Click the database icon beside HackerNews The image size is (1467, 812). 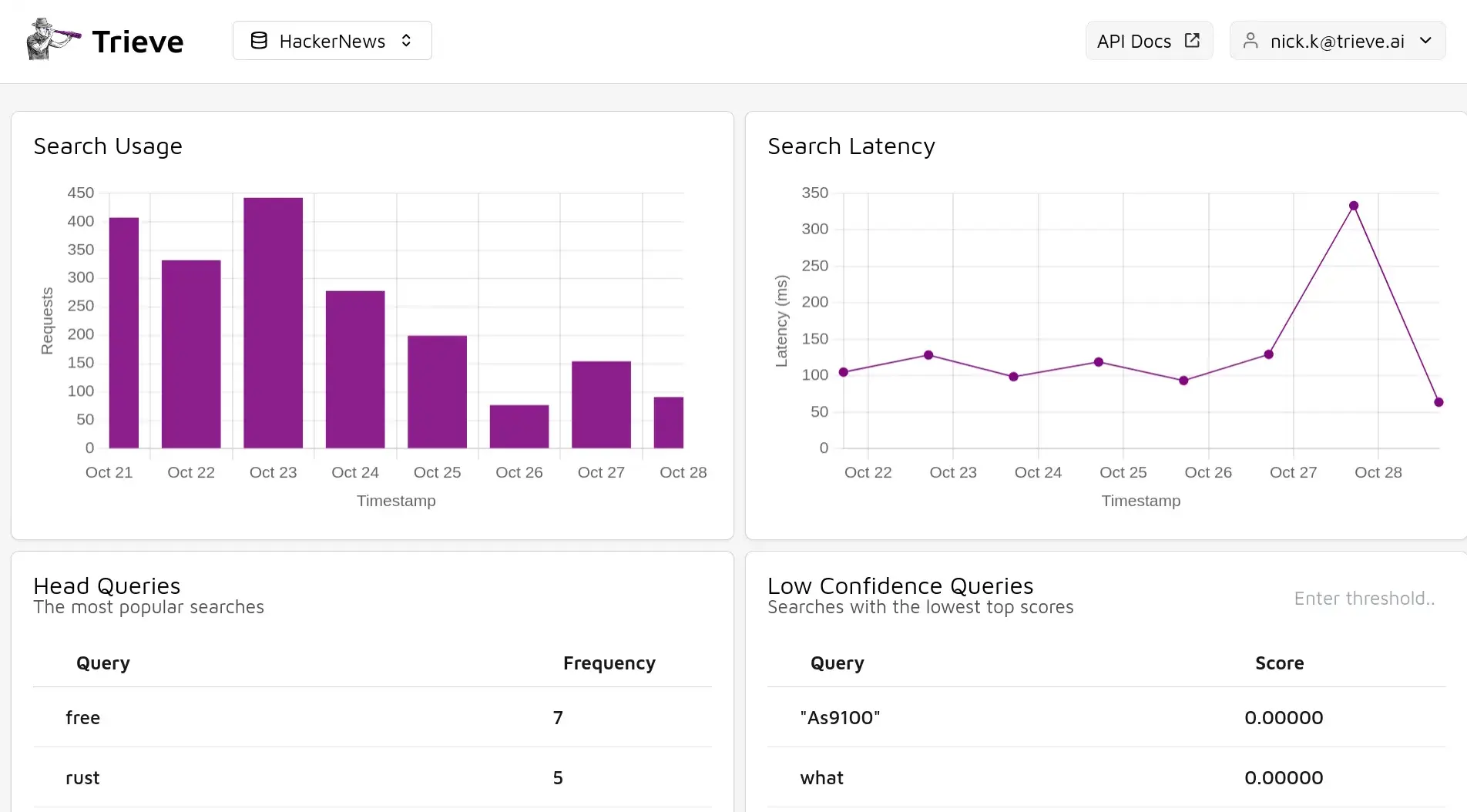tap(259, 41)
